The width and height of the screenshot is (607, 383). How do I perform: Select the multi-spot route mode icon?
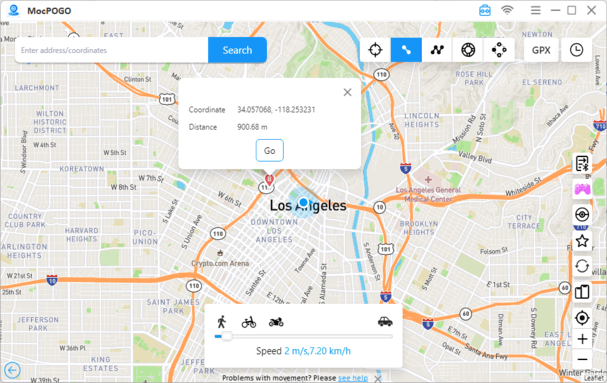pos(437,50)
